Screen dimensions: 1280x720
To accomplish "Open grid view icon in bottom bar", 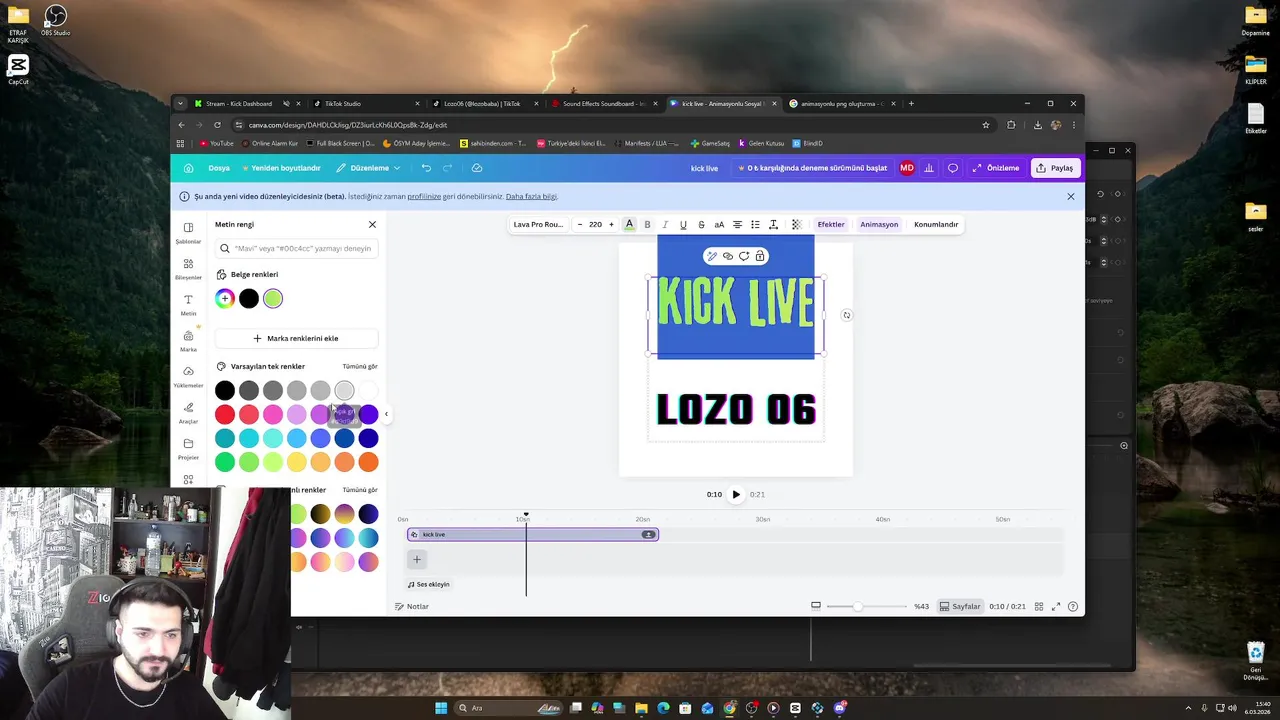I will pyautogui.click(x=1039, y=606).
